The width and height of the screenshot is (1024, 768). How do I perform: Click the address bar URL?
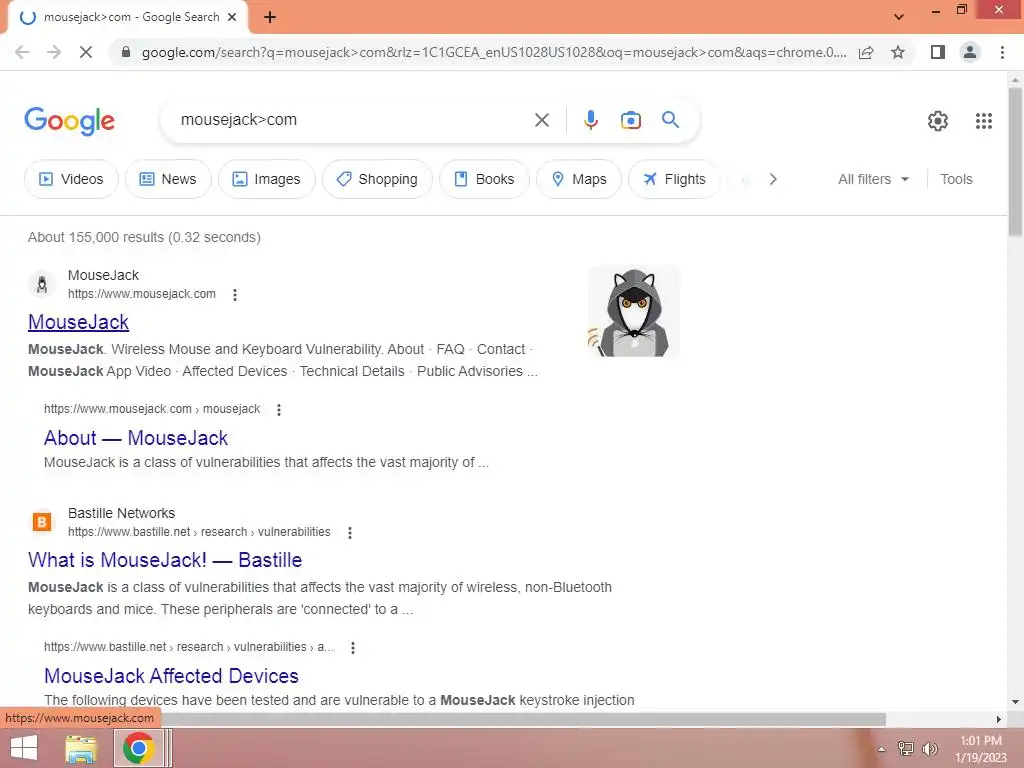(494, 52)
